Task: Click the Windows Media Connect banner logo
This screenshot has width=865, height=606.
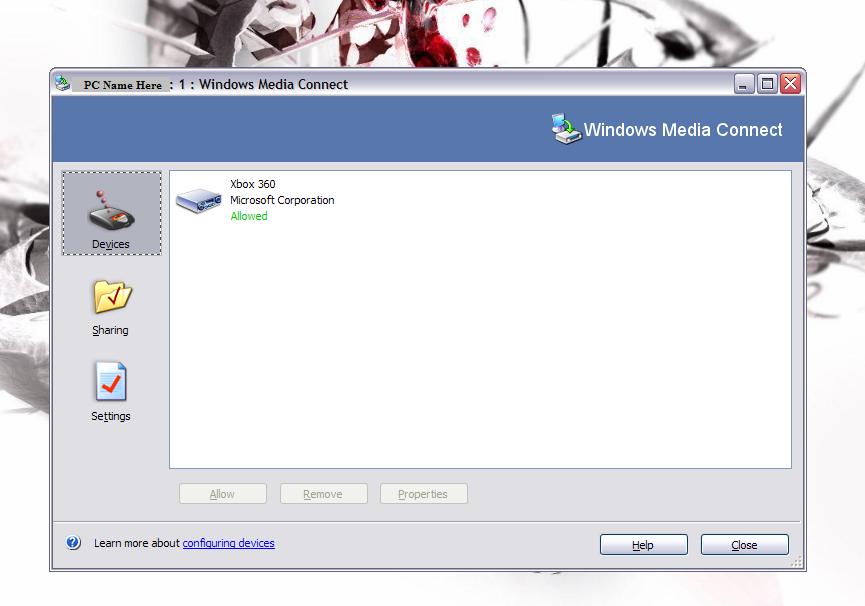Action: (x=567, y=128)
